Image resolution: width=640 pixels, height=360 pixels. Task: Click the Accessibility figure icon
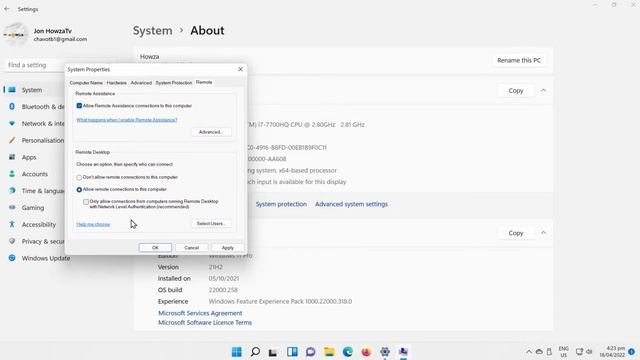point(12,224)
